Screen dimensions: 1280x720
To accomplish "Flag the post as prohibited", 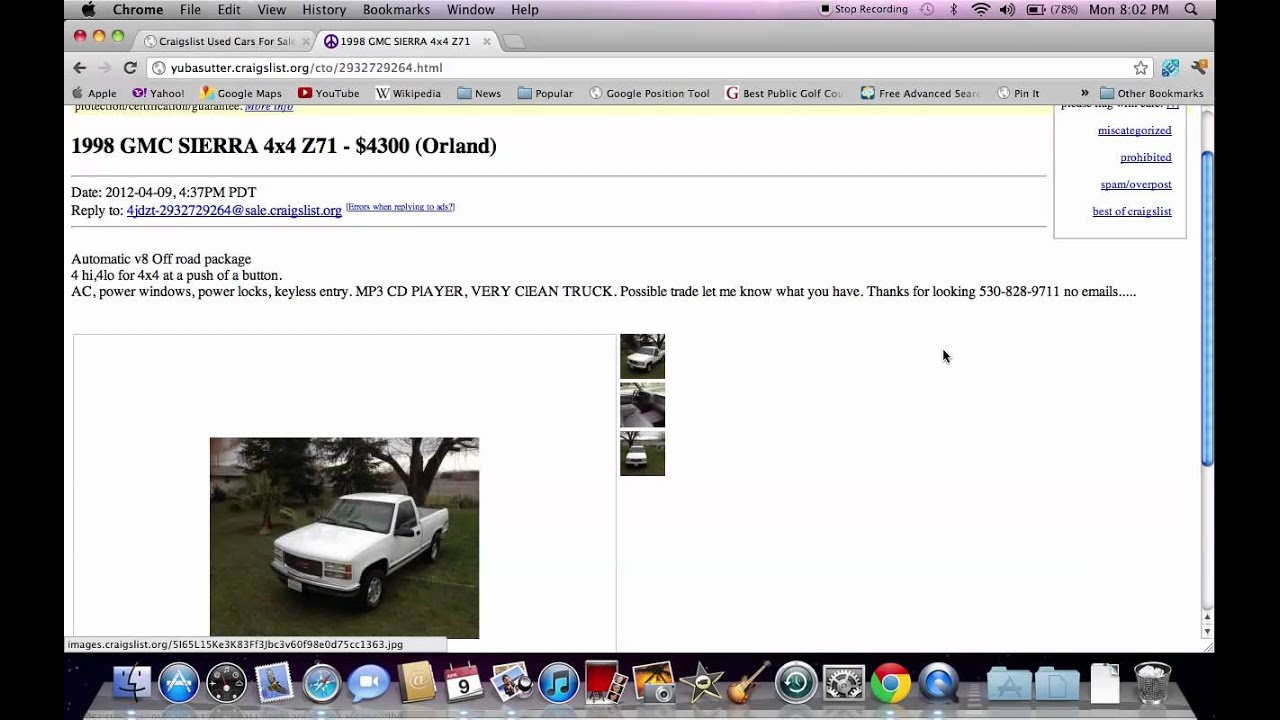I will click(1146, 157).
